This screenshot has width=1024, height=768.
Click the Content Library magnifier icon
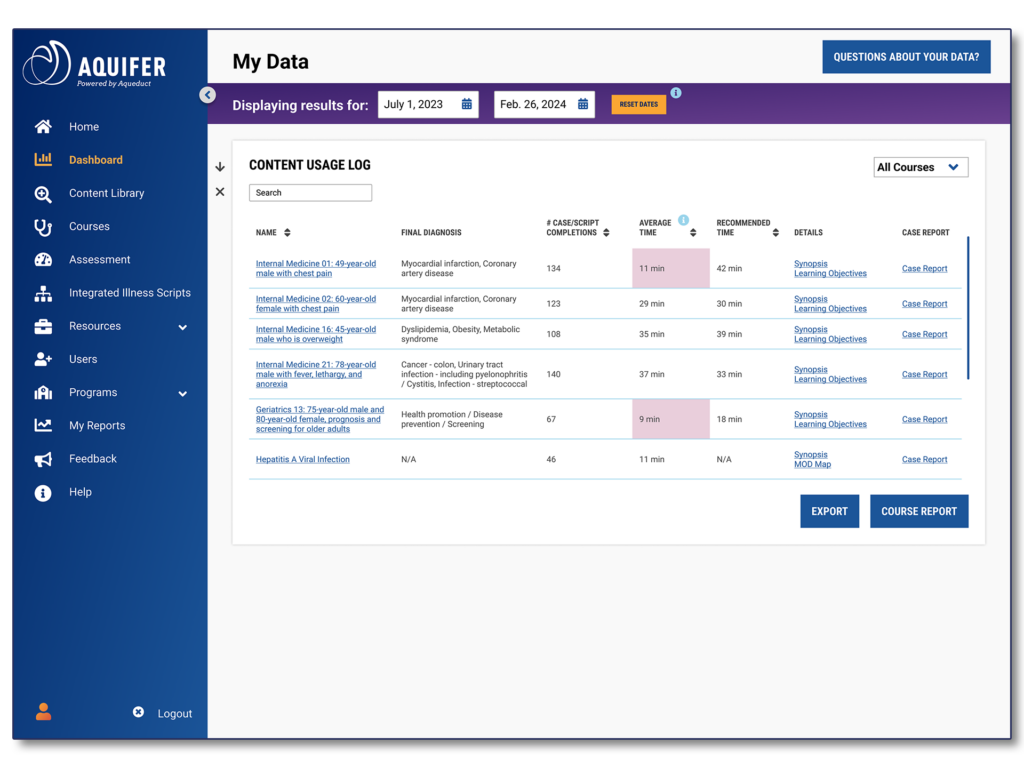[43, 194]
